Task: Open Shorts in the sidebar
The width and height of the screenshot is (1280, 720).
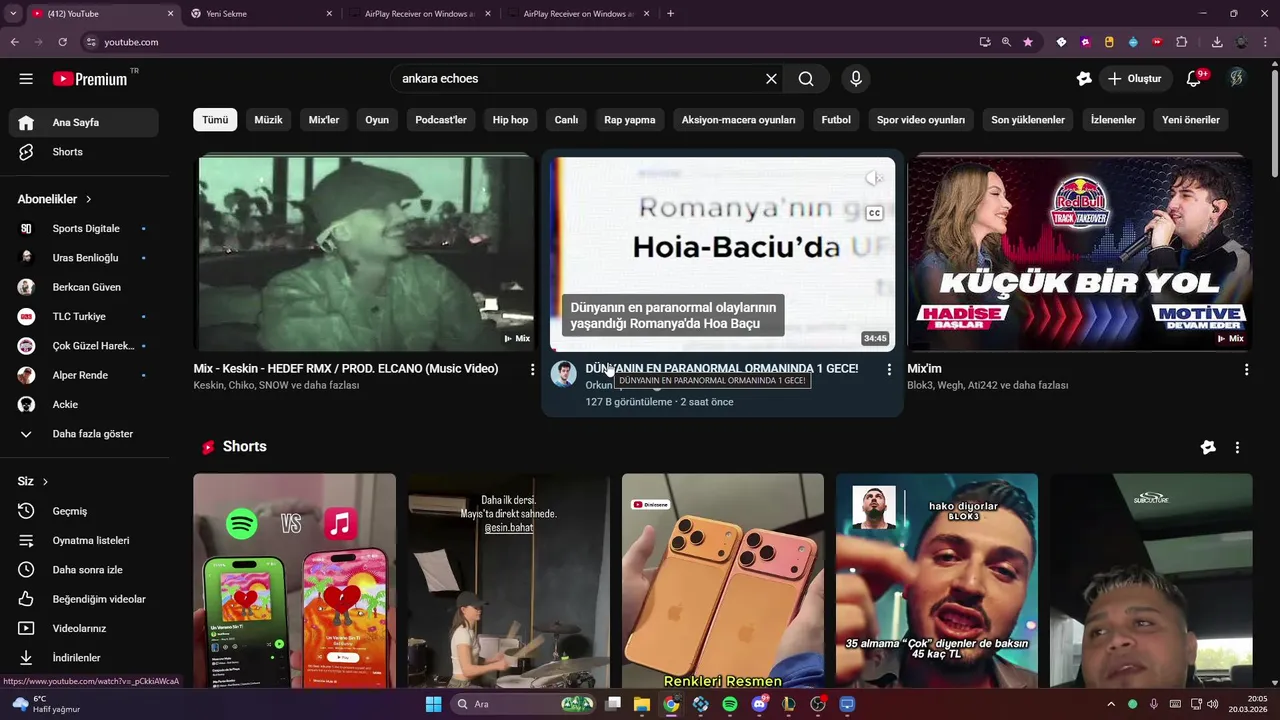Action: tap(84, 152)
